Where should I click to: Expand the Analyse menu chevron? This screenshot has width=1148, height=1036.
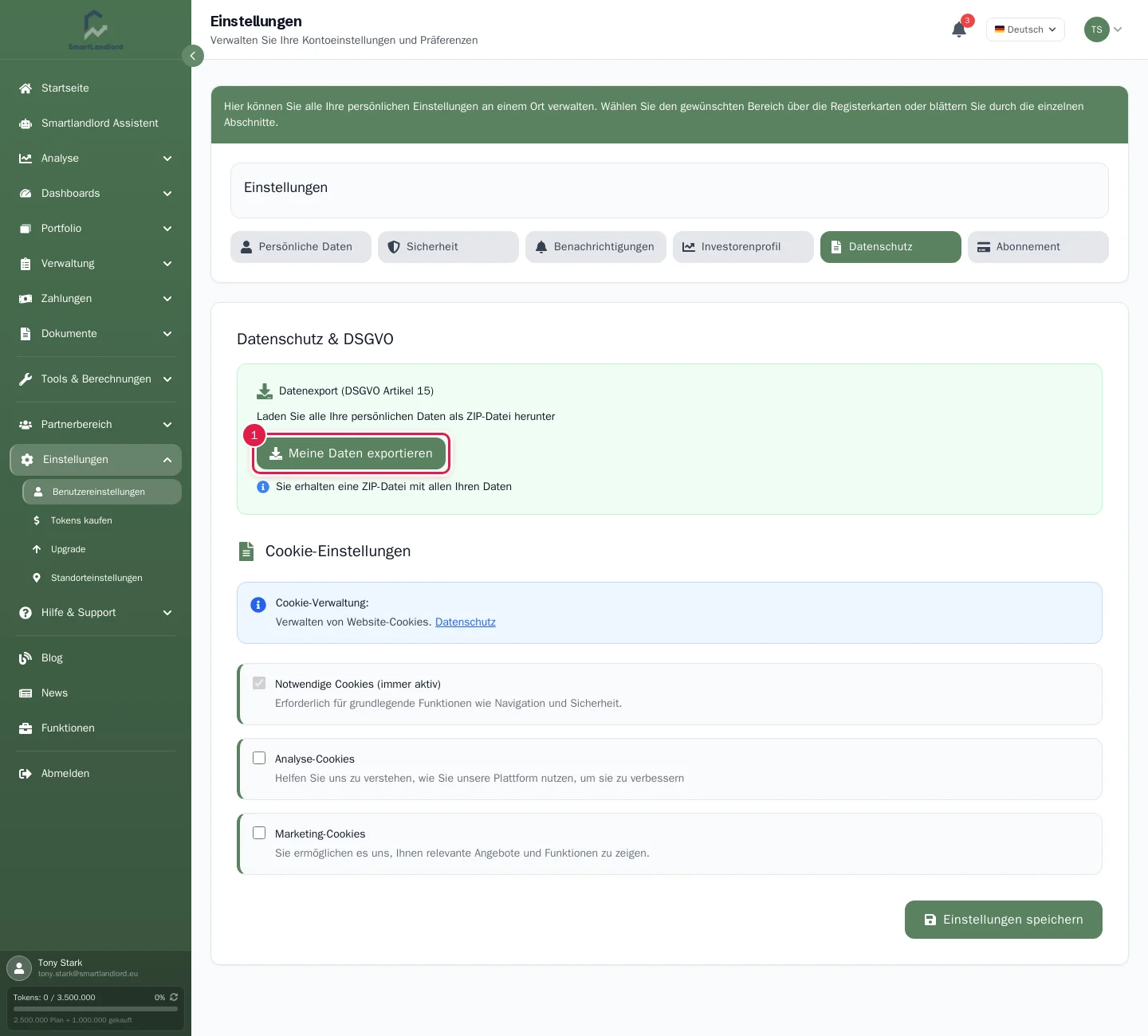point(167,159)
